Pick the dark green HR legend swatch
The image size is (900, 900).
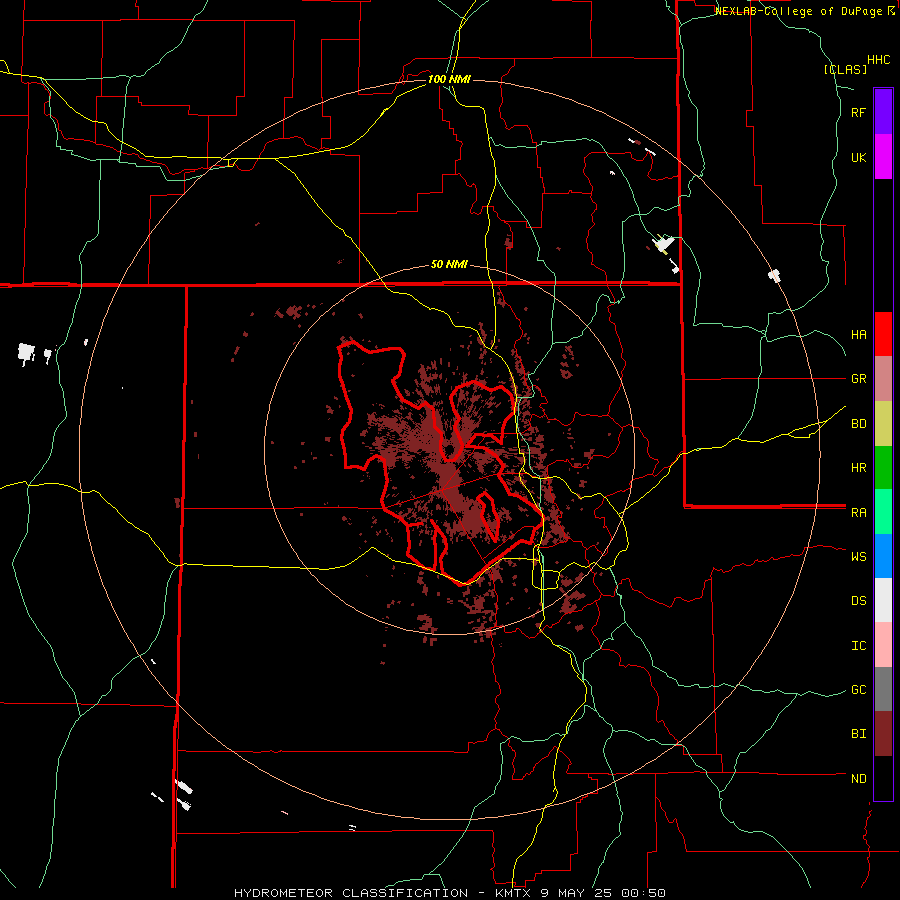[883, 467]
